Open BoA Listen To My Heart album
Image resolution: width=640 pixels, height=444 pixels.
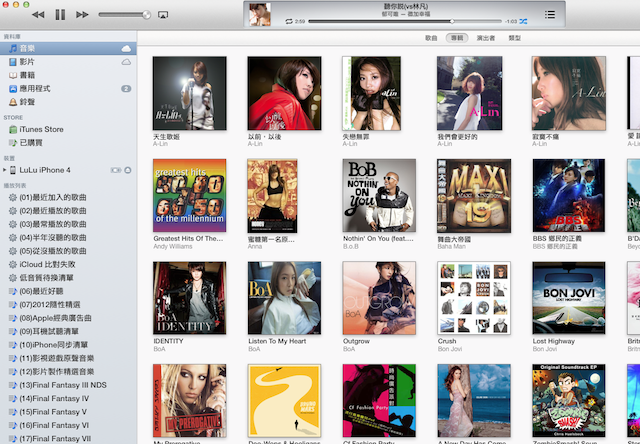[x=284, y=298]
